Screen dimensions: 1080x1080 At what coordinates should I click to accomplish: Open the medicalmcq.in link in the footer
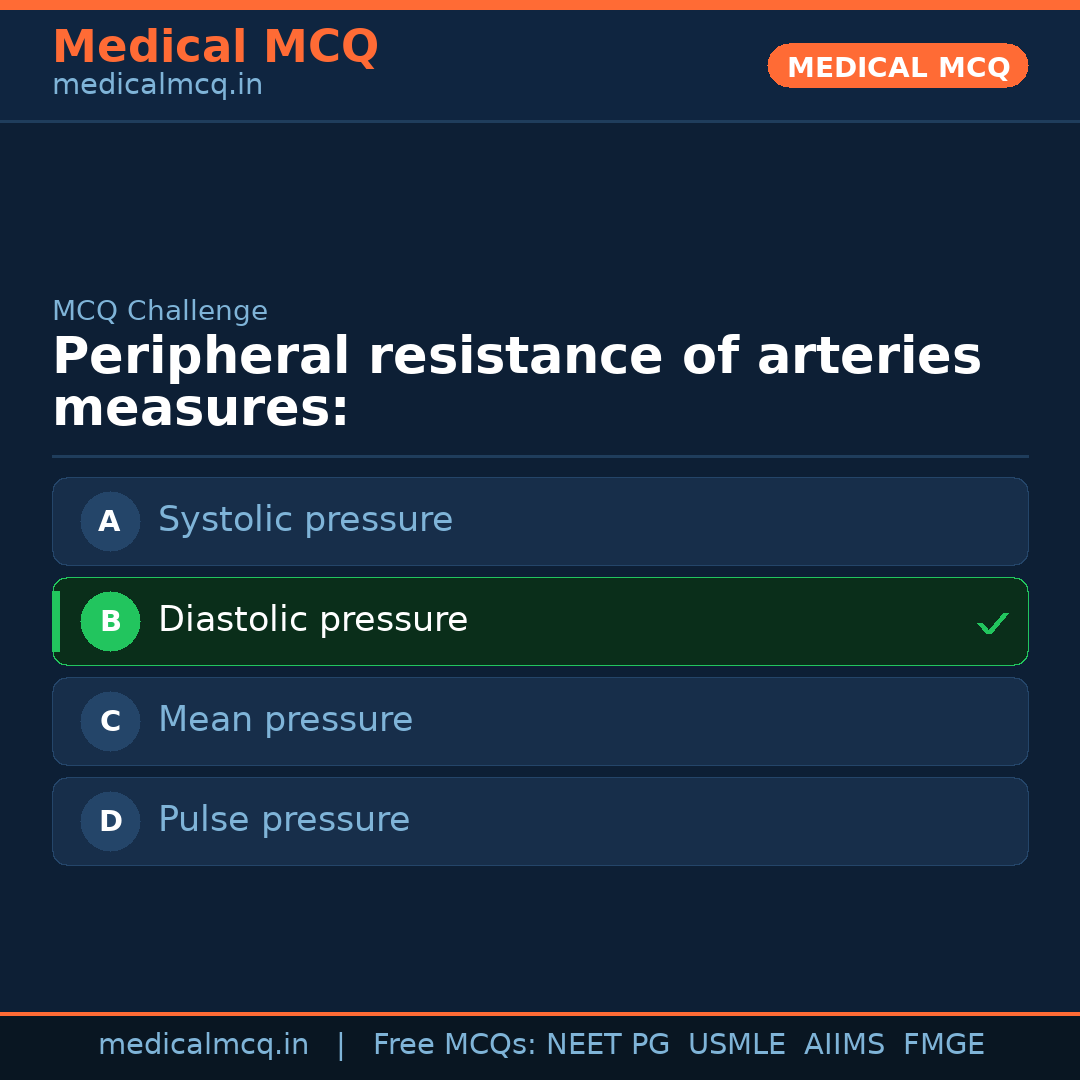(203, 1045)
